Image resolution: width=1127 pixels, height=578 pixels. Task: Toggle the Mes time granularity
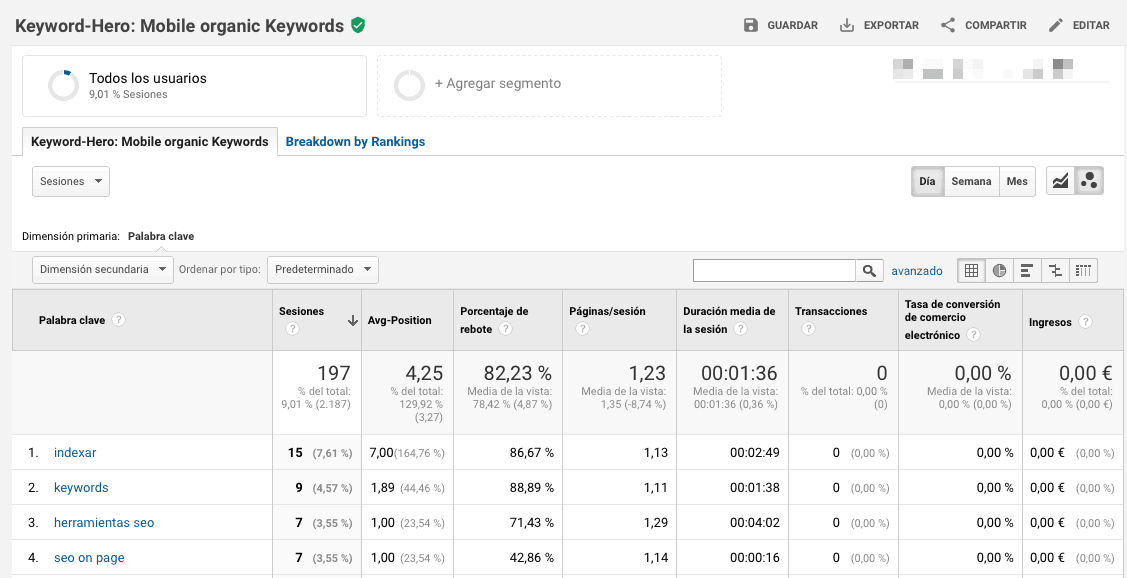(x=1017, y=181)
